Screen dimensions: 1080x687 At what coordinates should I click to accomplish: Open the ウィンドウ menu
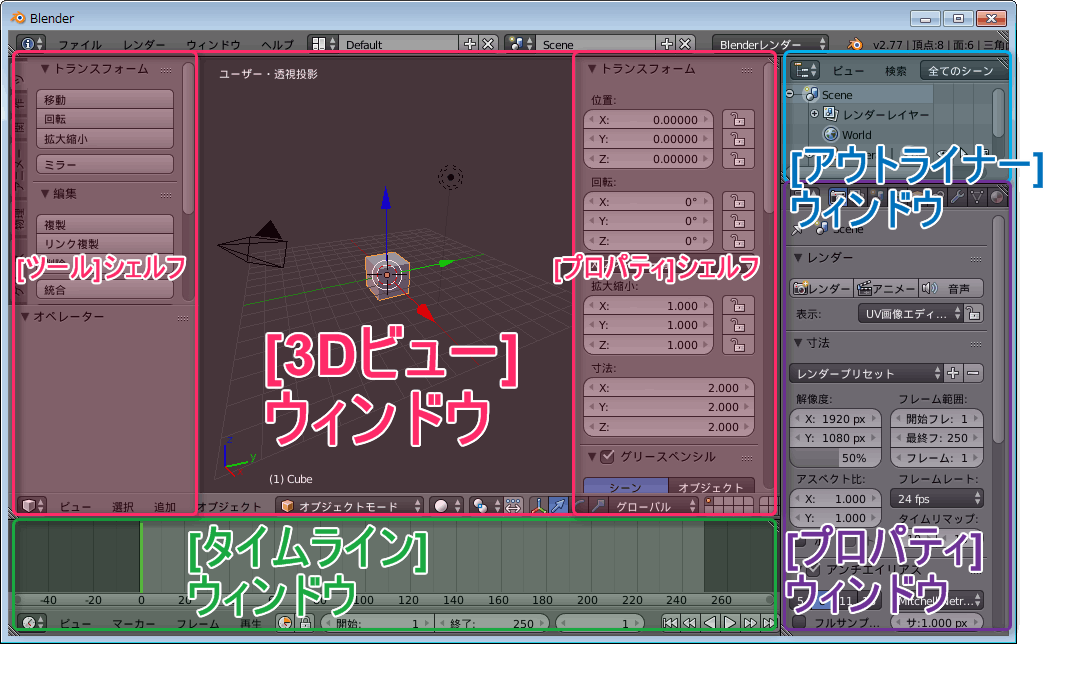(214, 45)
